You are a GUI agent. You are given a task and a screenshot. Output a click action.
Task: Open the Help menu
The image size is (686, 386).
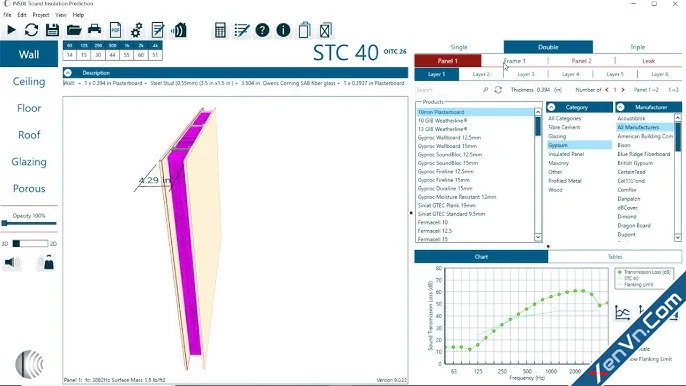coord(78,15)
